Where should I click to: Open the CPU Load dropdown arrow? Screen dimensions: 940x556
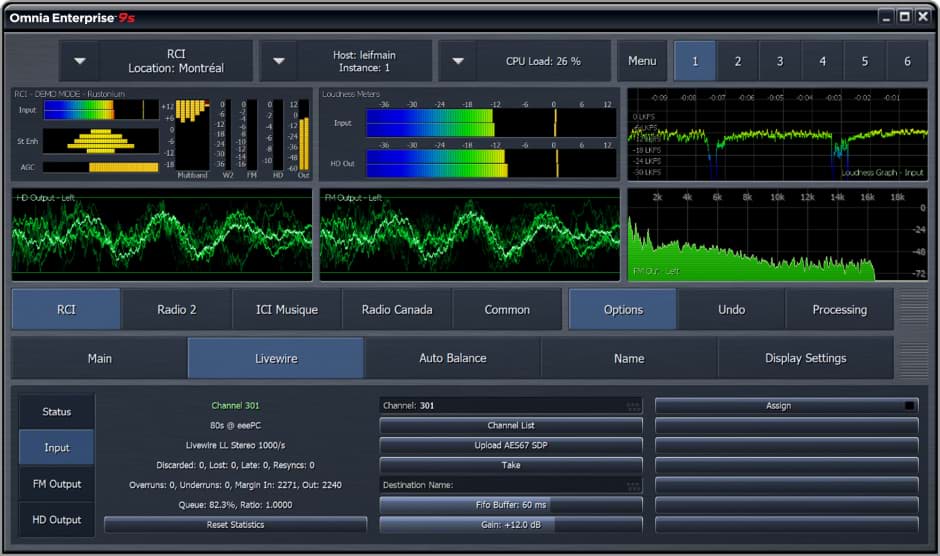point(458,61)
